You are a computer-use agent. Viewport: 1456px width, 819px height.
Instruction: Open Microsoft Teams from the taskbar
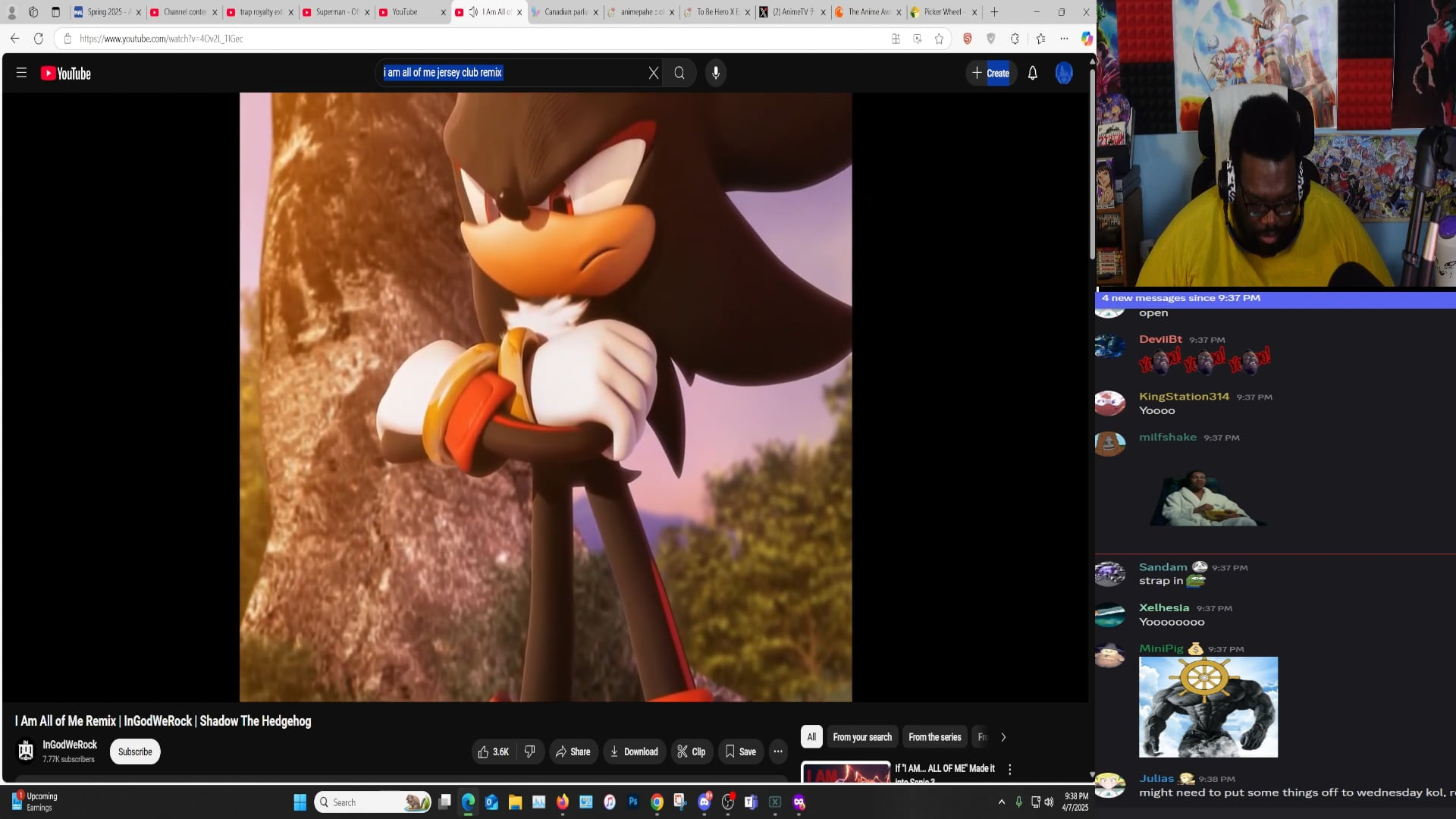[751, 802]
